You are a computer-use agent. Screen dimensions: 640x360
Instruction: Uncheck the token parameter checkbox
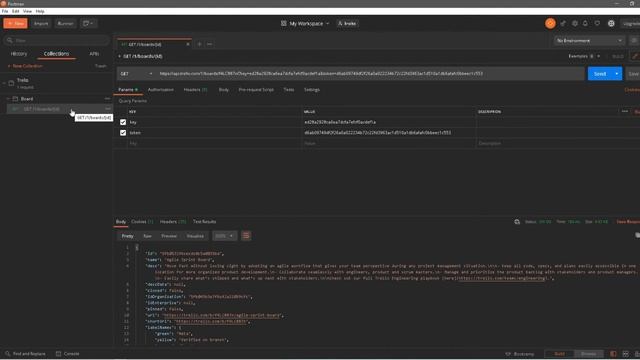click(123, 133)
